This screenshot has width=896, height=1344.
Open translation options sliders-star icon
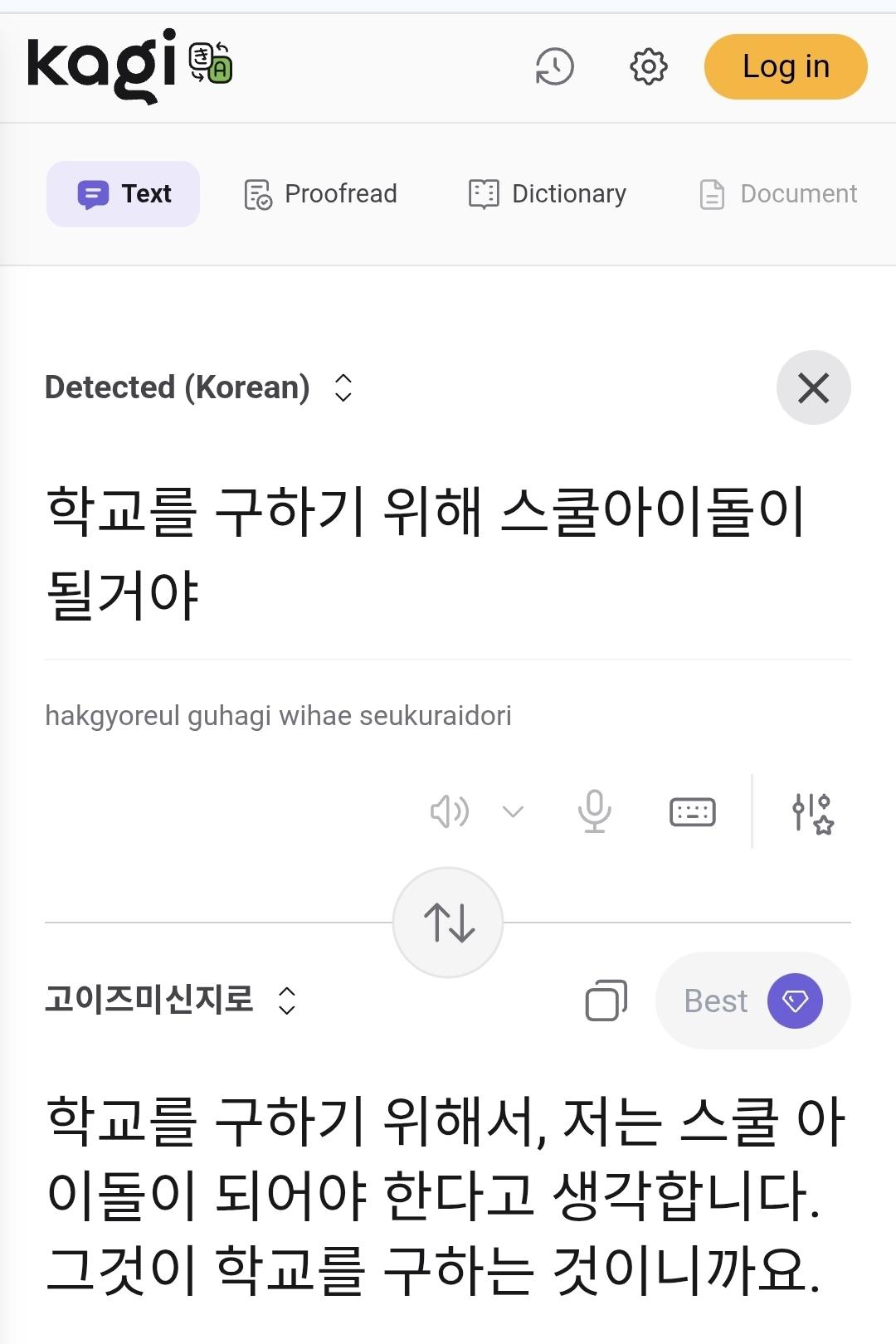coord(812,812)
